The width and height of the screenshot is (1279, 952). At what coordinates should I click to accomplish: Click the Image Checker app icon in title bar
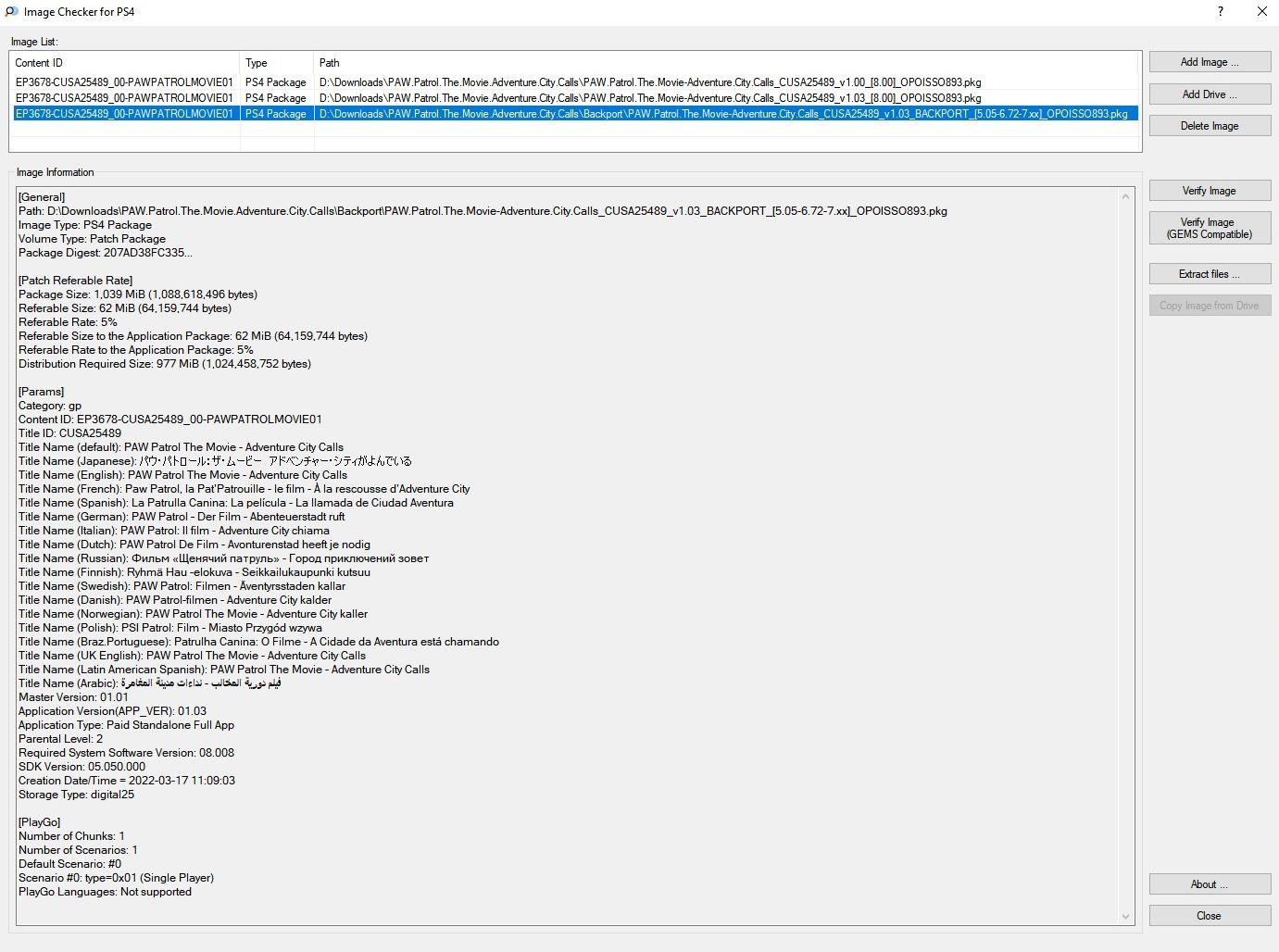(x=11, y=12)
